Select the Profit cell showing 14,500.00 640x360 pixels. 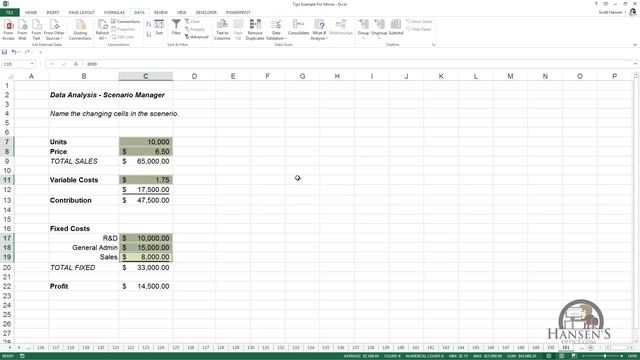coord(146,287)
